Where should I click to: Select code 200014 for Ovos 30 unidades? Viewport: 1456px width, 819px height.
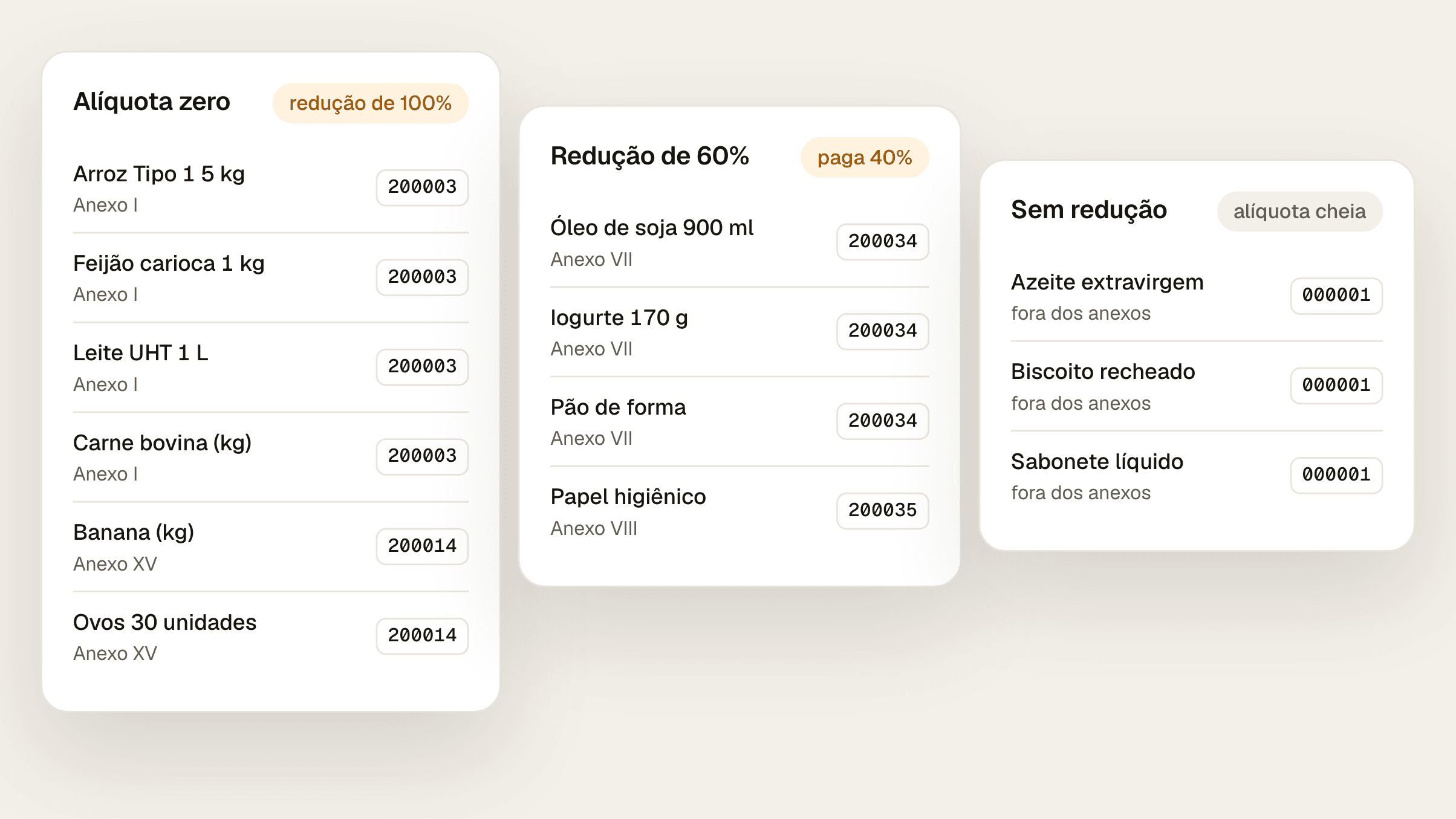tap(422, 636)
